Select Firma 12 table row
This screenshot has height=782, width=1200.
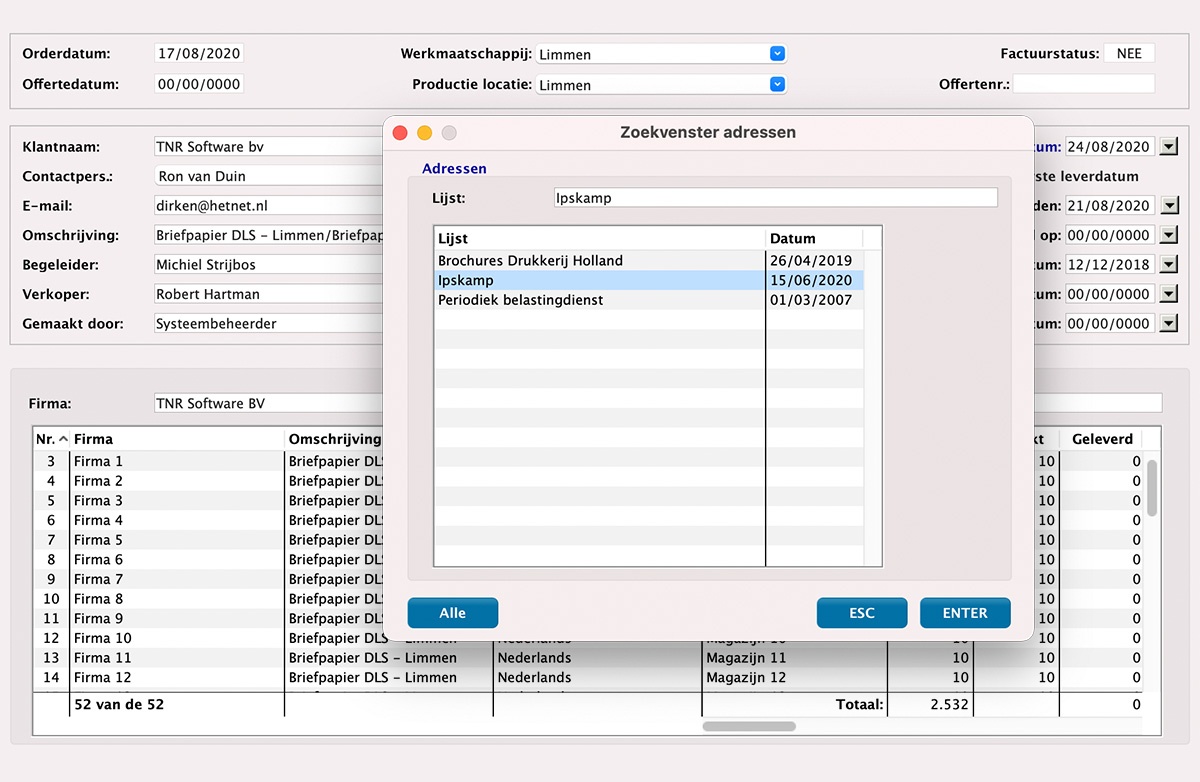(588, 677)
